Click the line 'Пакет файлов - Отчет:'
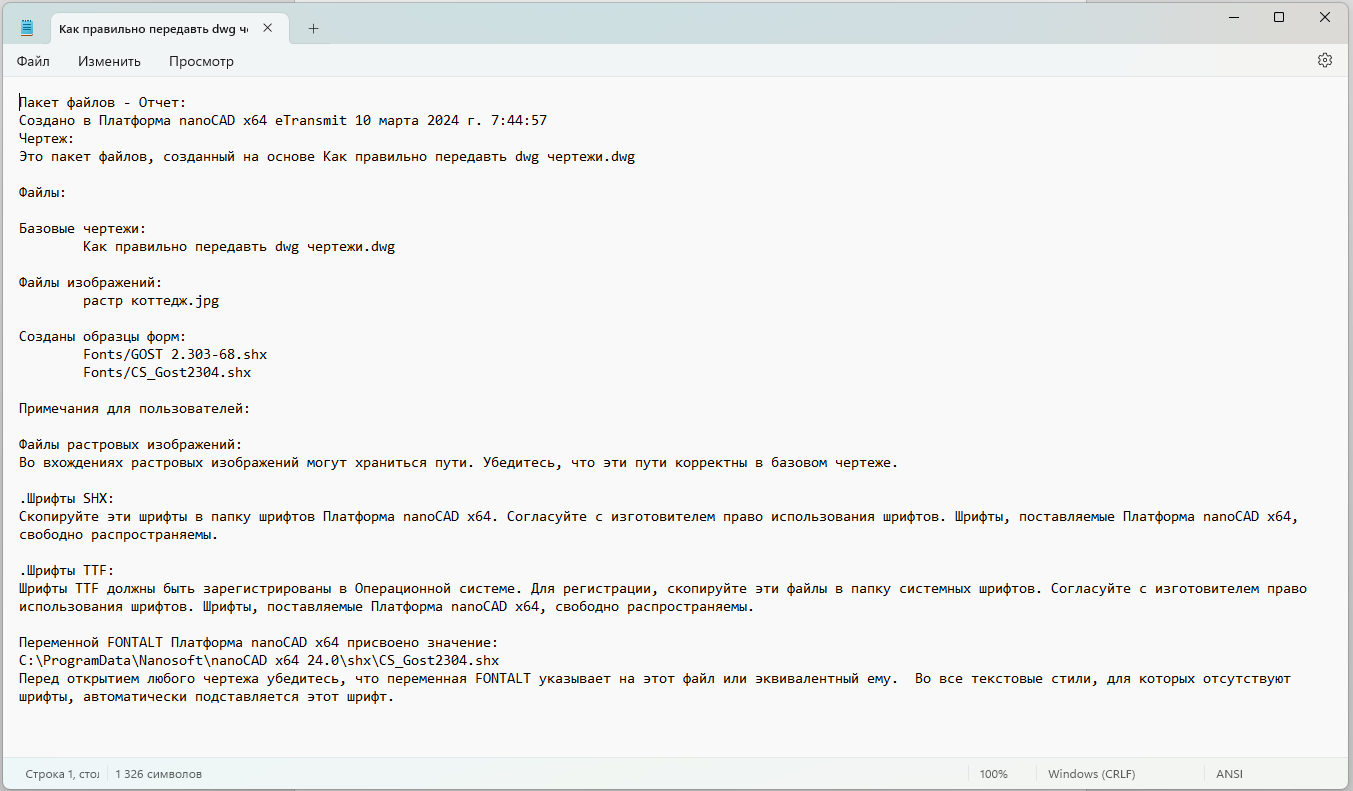The height and width of the screenshot is (791, 1353). click(x=103, y=103)
